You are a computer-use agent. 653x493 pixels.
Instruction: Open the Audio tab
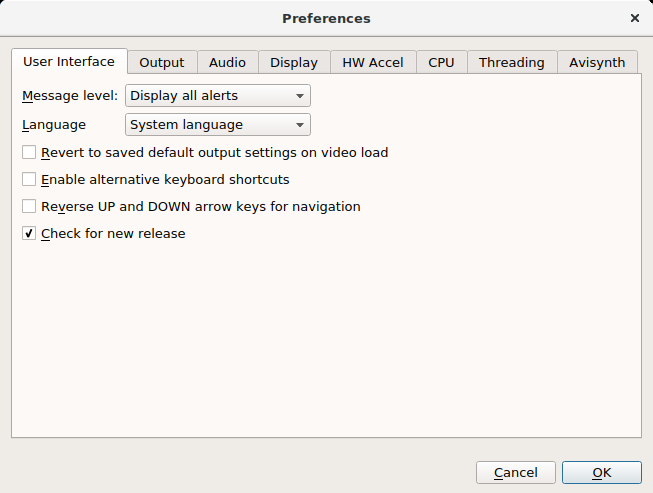tap(227, 62)
